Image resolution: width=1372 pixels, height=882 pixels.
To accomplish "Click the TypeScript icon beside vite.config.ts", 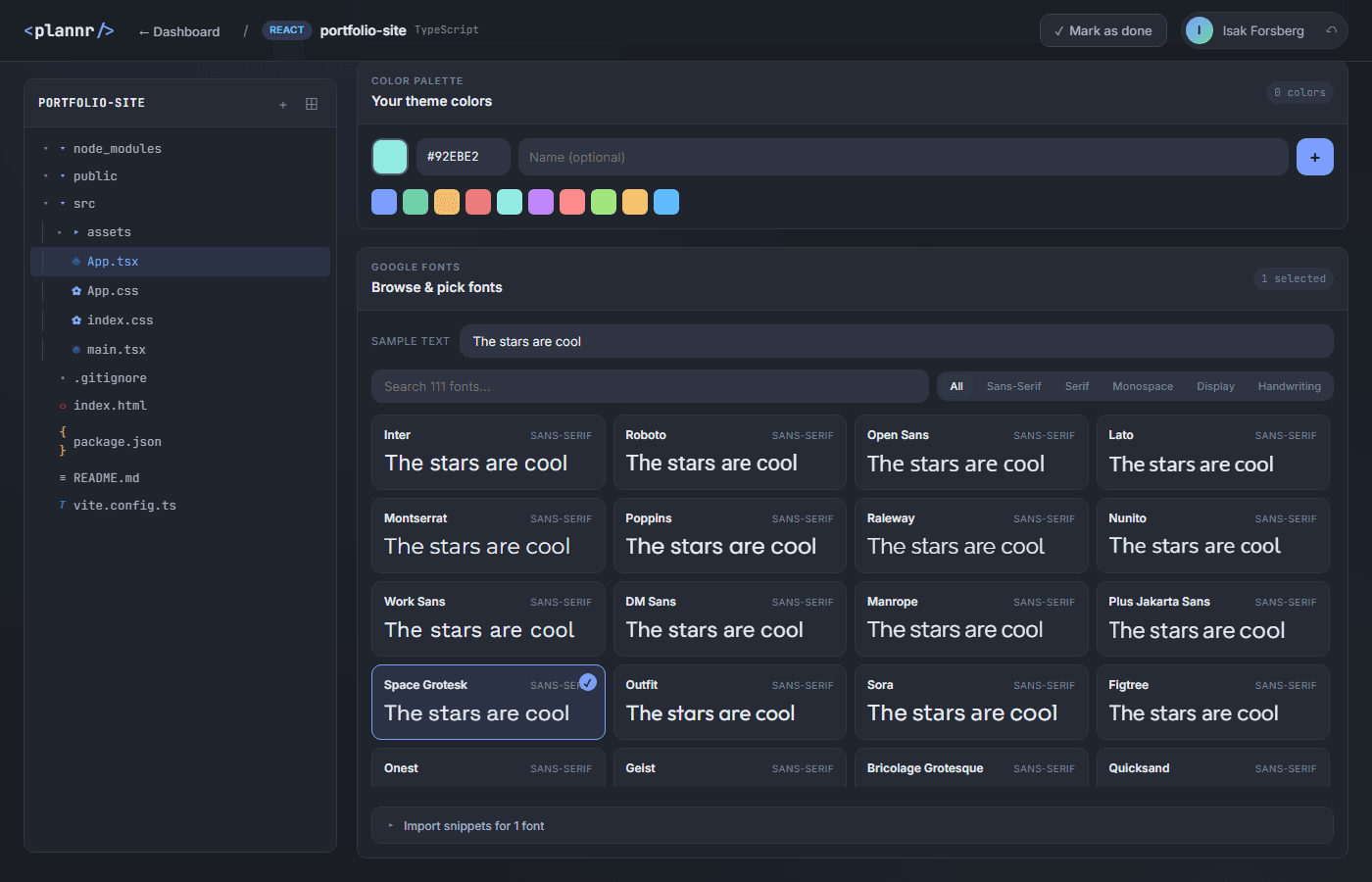I will coord(63,506).
